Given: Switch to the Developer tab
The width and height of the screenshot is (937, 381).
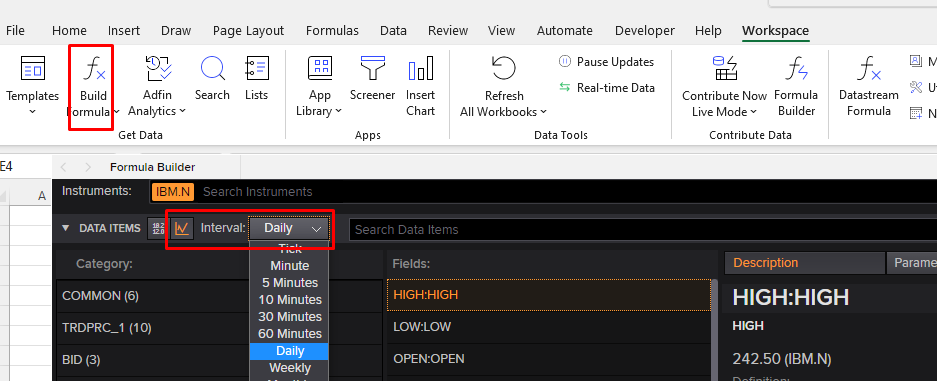Looking at the screenshot, I should (645, 30).
